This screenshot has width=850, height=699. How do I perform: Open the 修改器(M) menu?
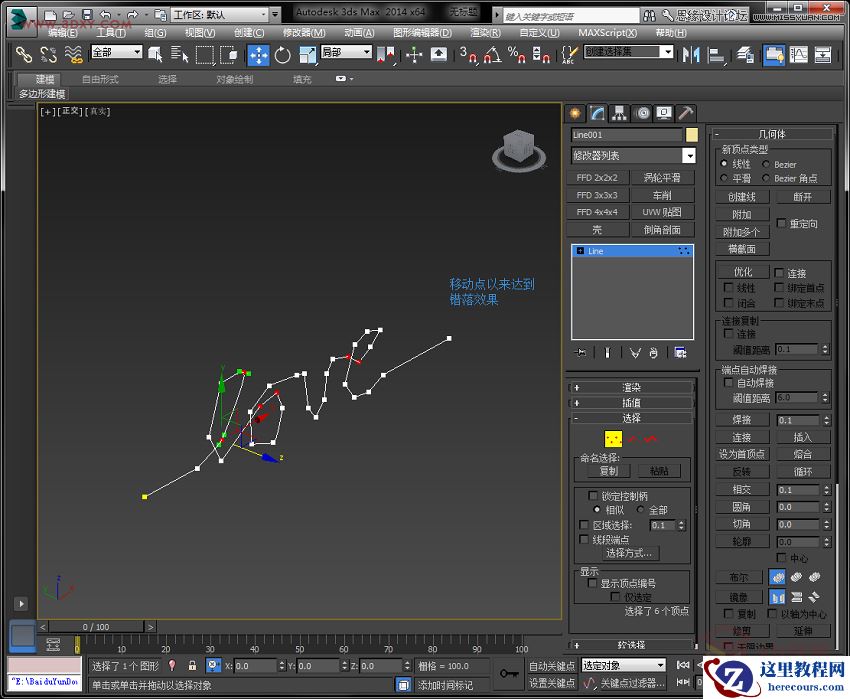point(303,32)
